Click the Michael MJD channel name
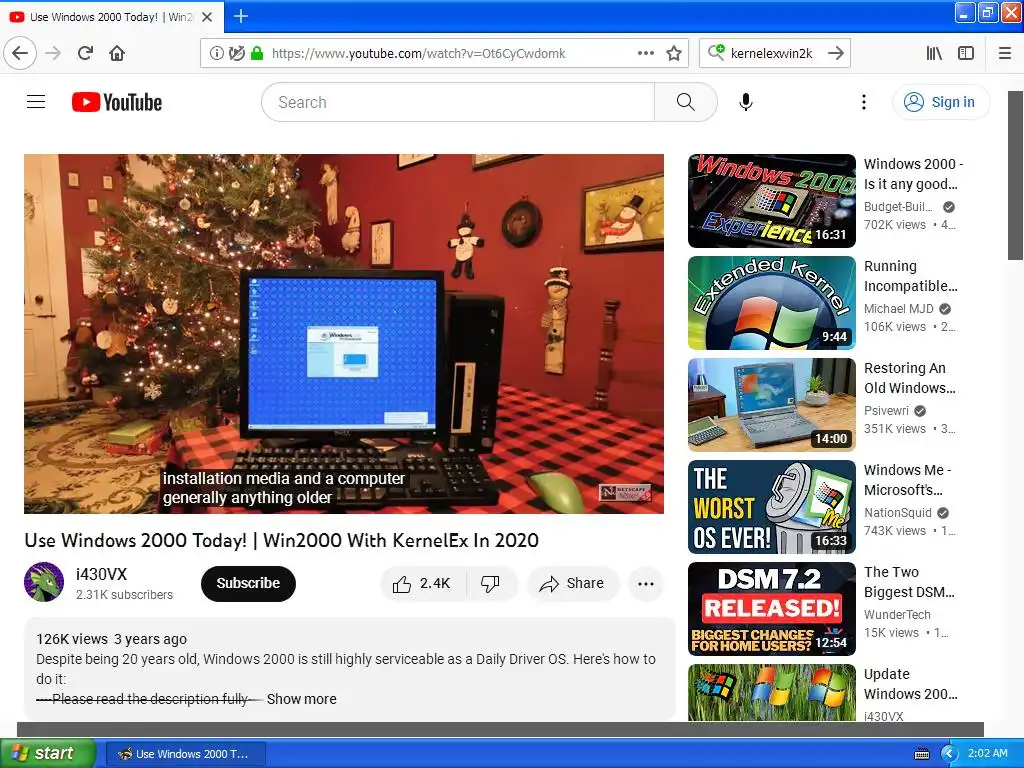 coord(899,308)
